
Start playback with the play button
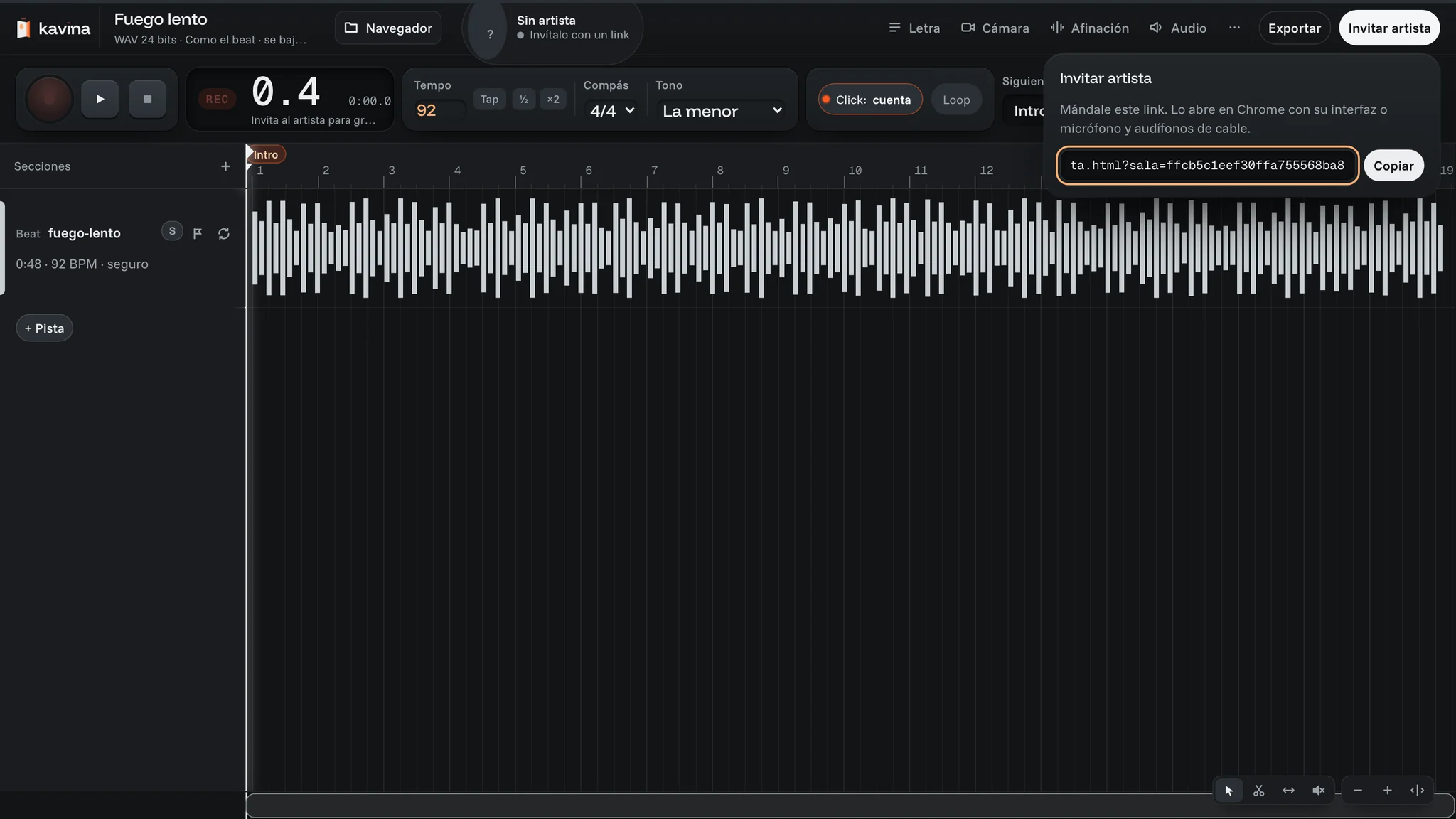click(x=100, y=99)
